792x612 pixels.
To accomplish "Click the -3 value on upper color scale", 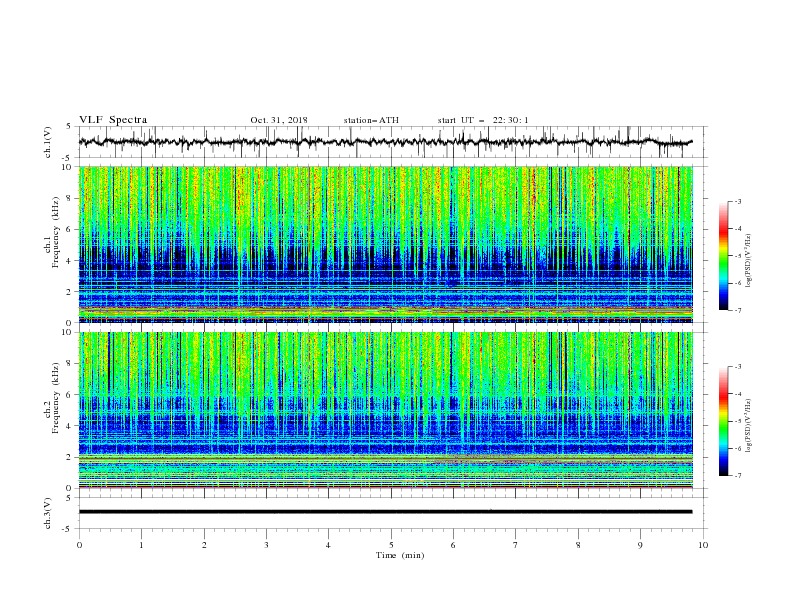I will pyautogui.click(x=738, y=201).
